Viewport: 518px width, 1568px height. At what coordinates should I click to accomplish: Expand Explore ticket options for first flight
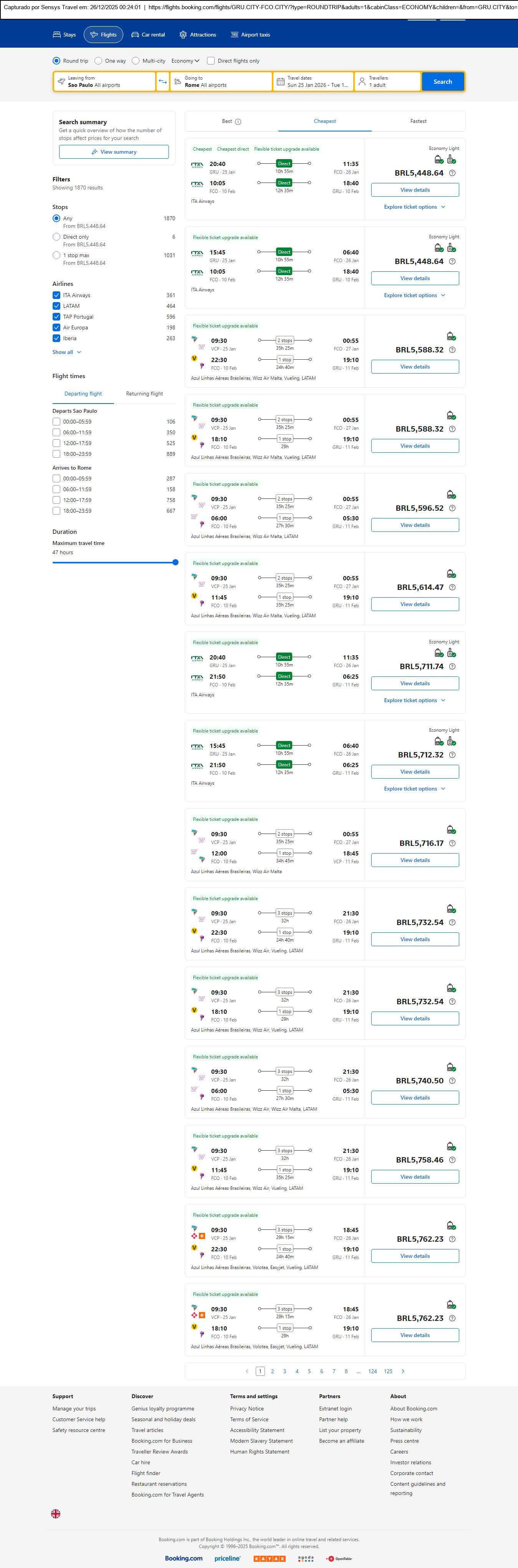(x=415, y=207)
